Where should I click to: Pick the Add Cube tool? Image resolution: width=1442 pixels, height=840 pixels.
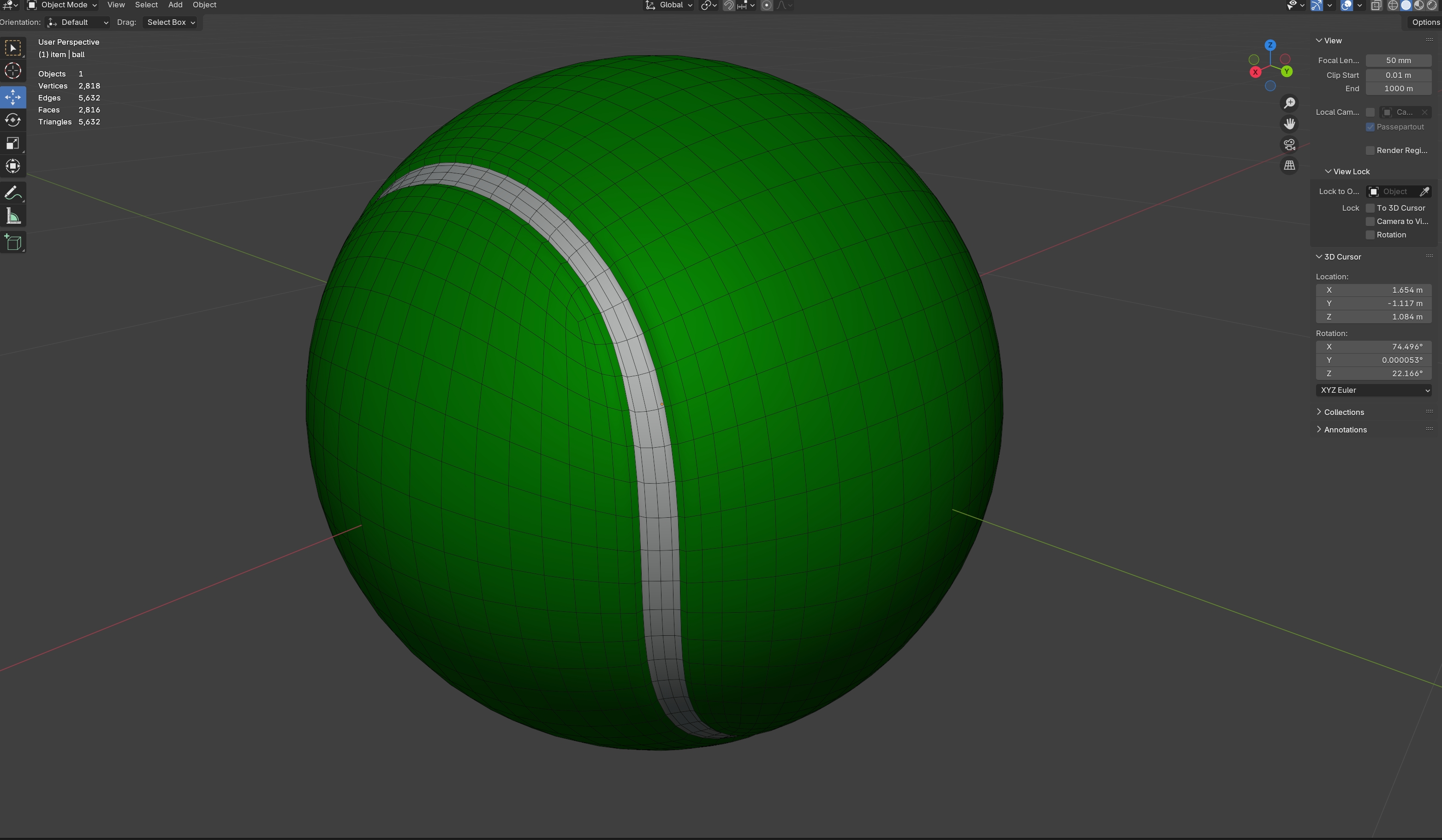(12, 243)
